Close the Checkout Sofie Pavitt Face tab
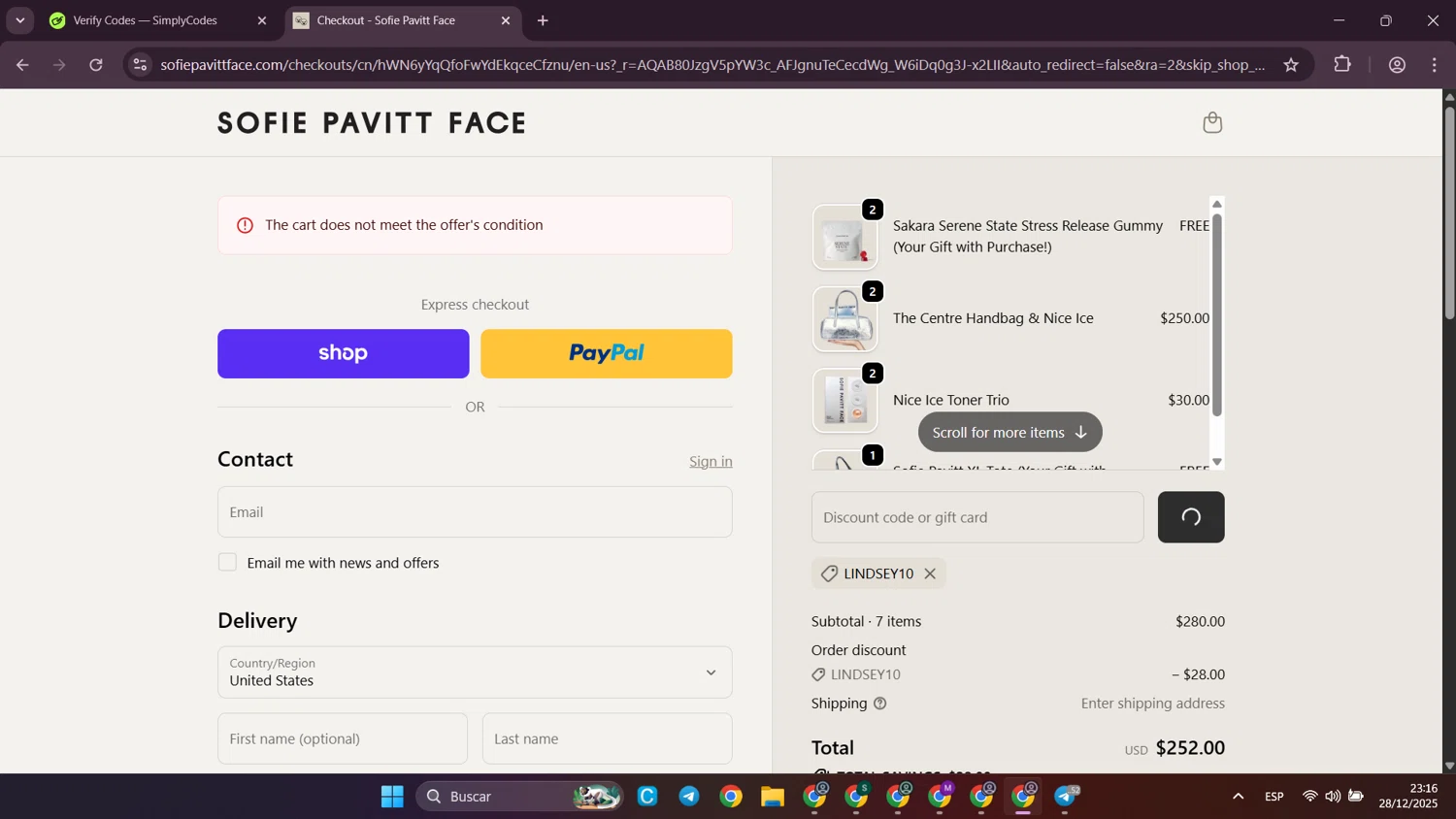This screenshot has width=1456, height=819. 505,20
